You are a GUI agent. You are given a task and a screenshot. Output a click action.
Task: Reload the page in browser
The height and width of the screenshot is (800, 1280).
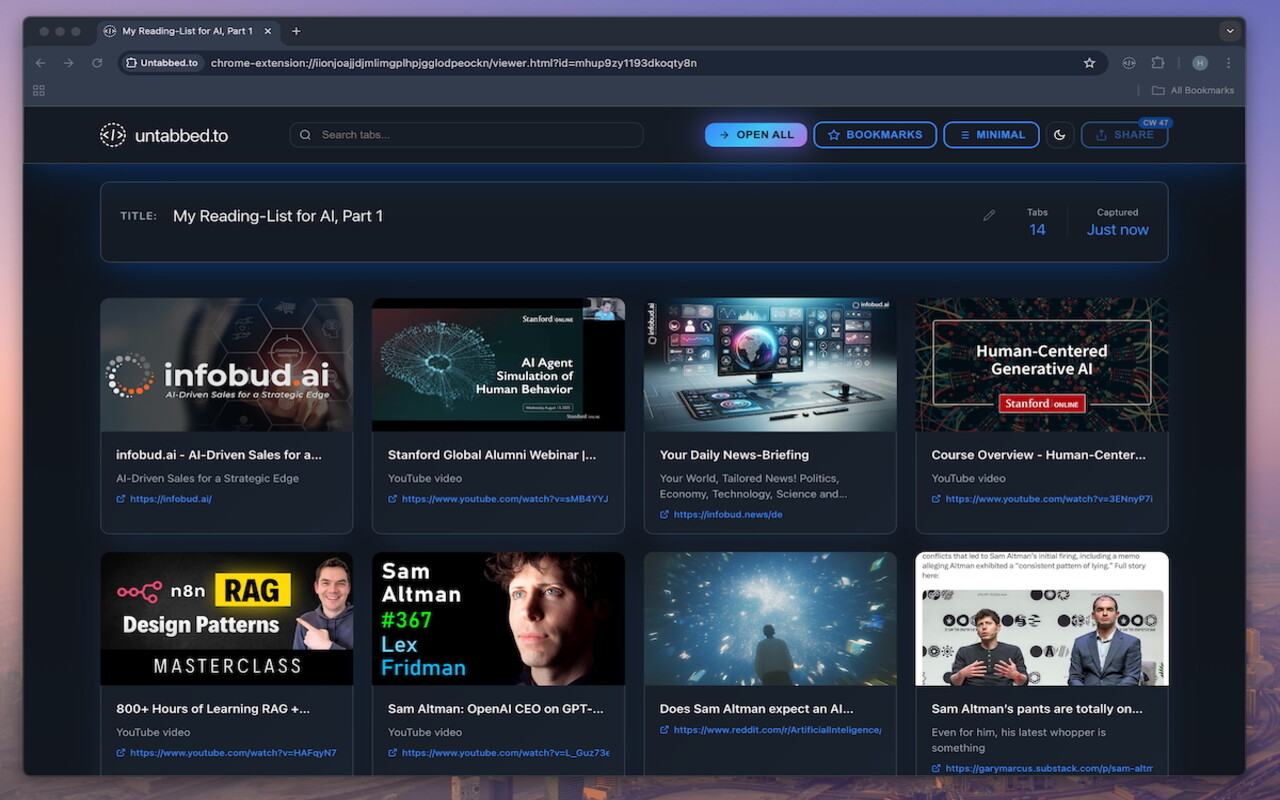point(97,63)
